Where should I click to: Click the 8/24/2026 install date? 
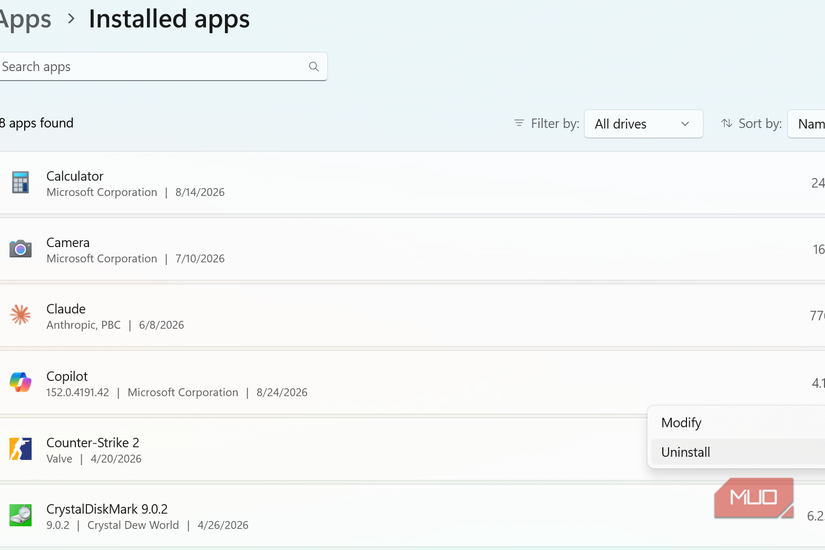coord(282,393)
